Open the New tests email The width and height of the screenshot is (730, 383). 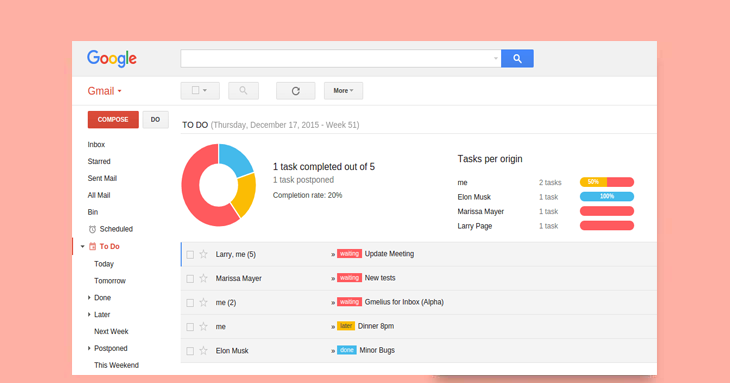tap(380, 278)
